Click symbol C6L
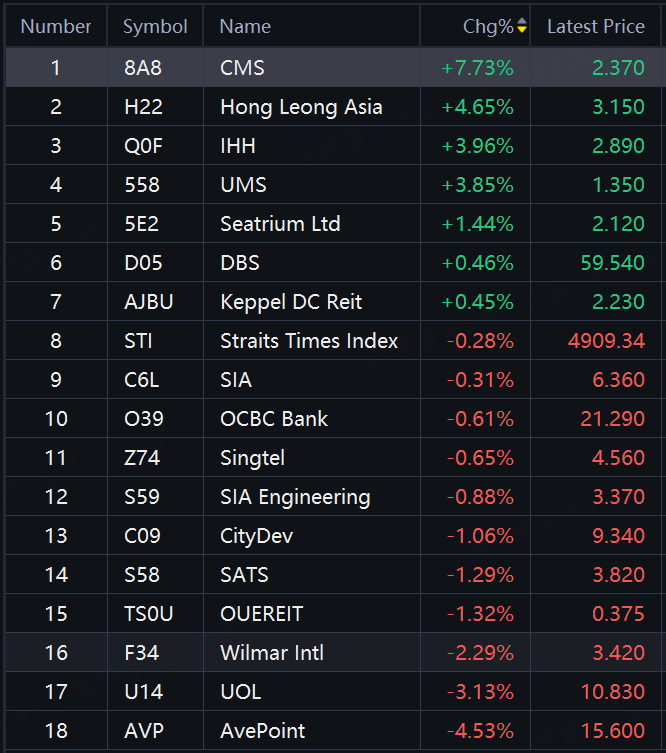666x753 pixels. pyautogui.click(x=141, y=380)
